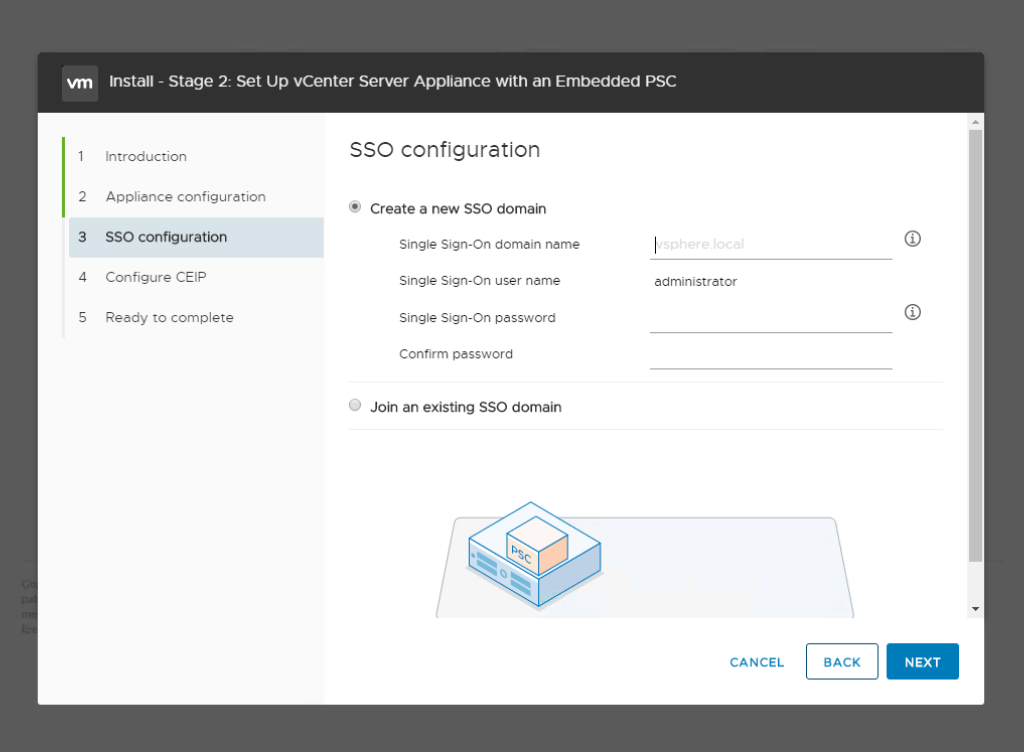This screenshot has width=1024, height=752.
Task: Click the NEXT button
Action: [922, 662]
